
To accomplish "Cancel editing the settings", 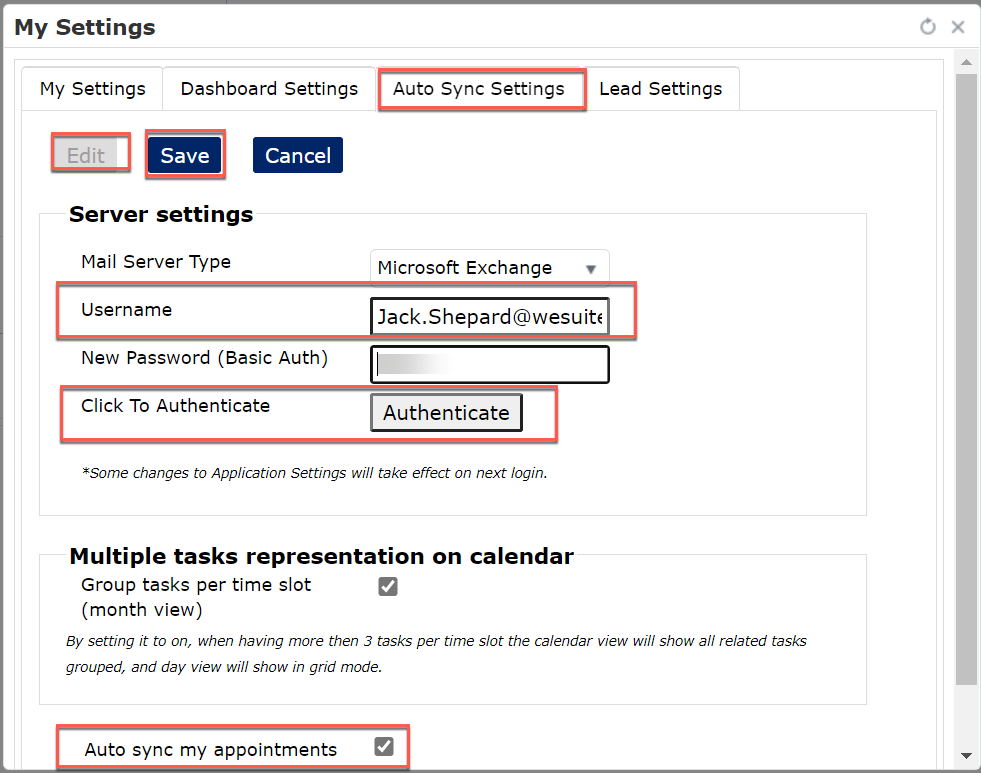I will (x=297, y=155).
